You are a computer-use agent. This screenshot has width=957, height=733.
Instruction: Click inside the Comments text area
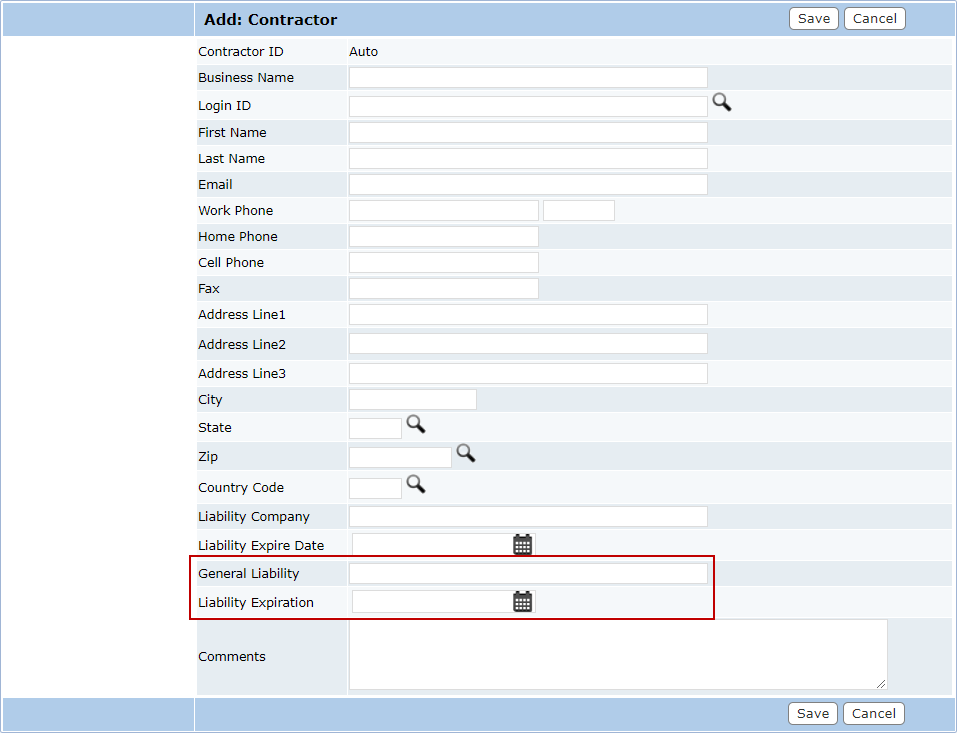coord(618,655)
